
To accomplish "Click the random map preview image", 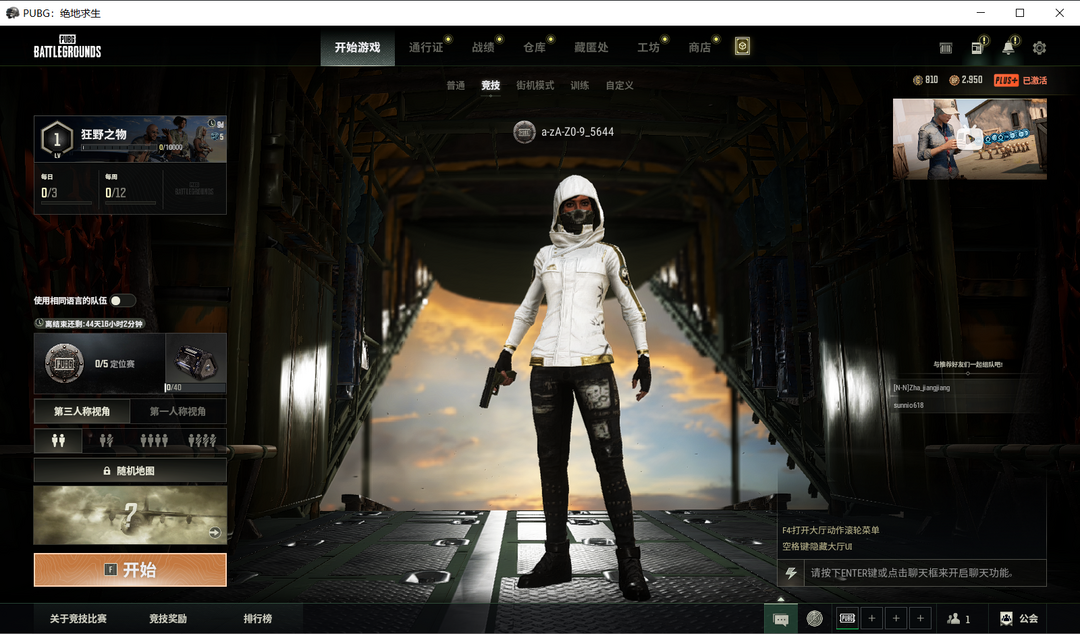I will (x=130, y=515).
